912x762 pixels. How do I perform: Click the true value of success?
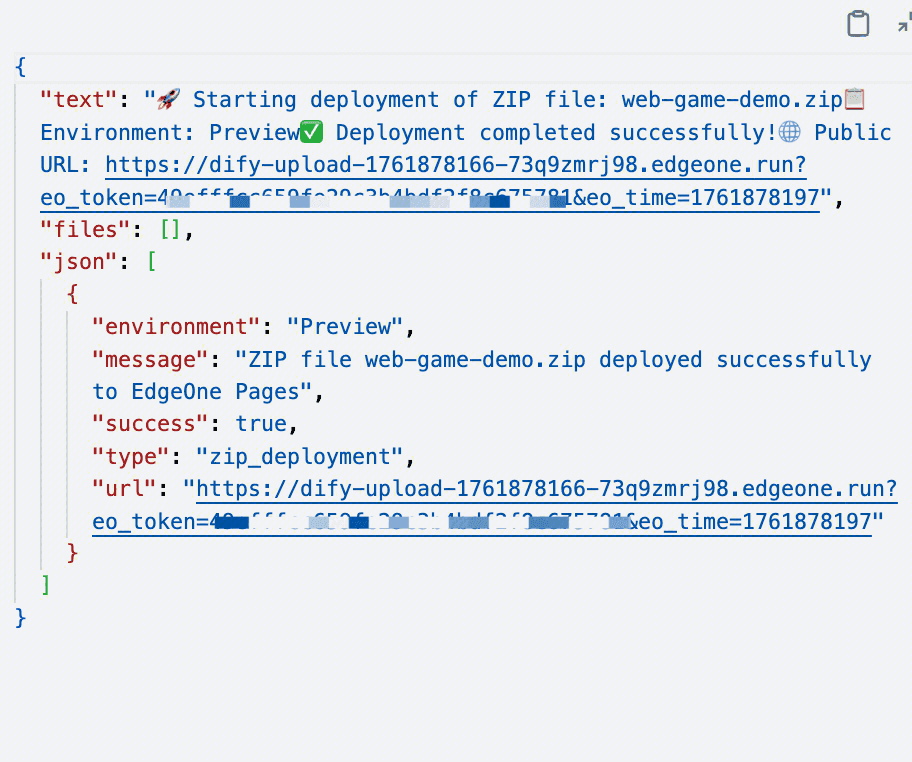[261, 424]
